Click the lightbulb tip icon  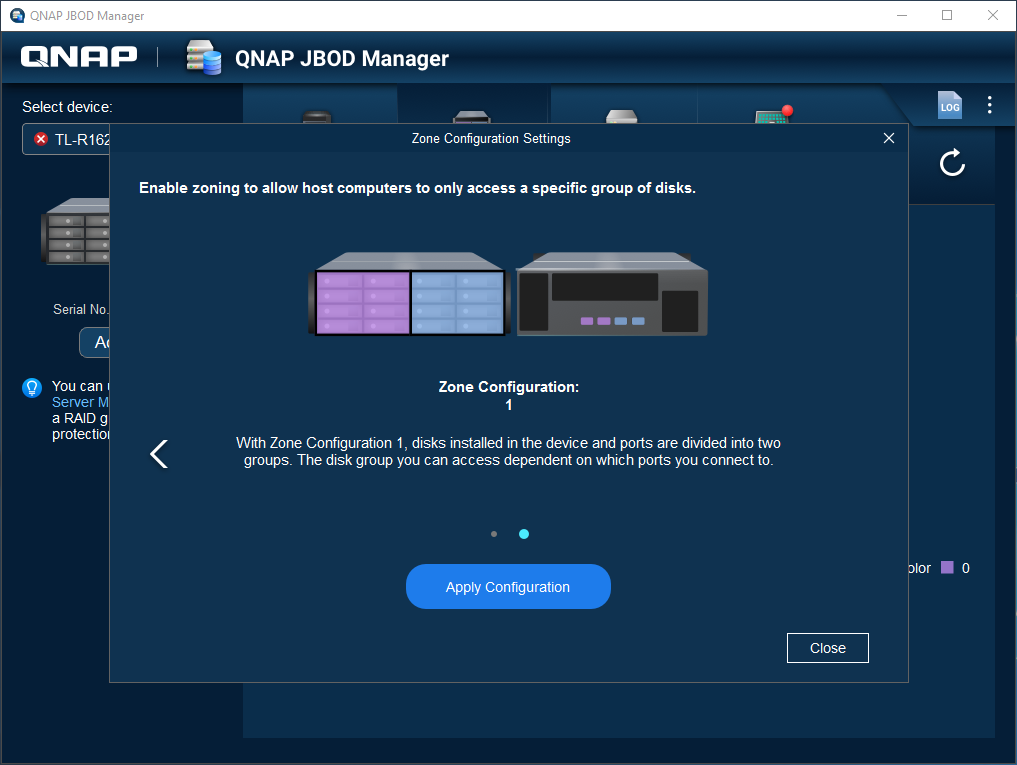32,387
